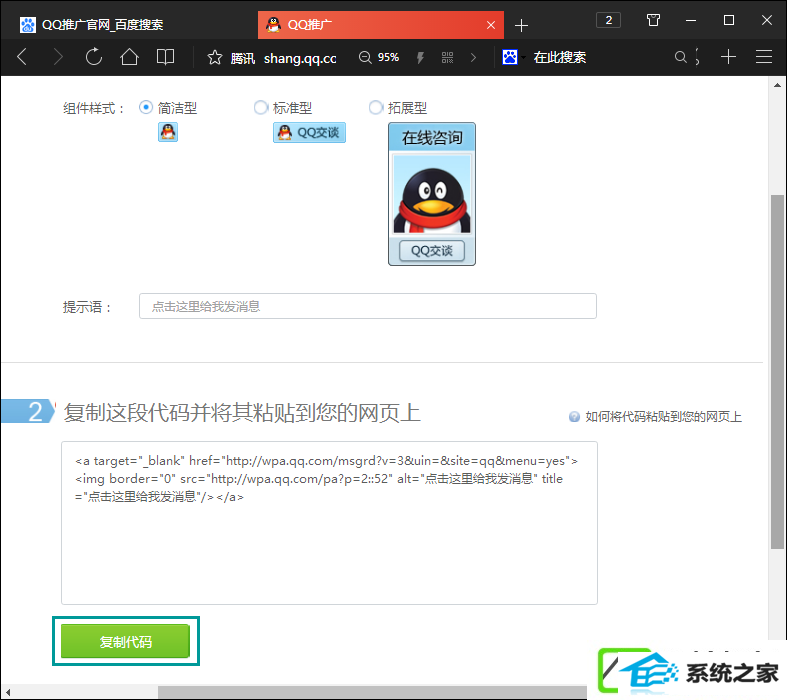
Task: Select the 拓展型 radio option
Action: point(375,107)
